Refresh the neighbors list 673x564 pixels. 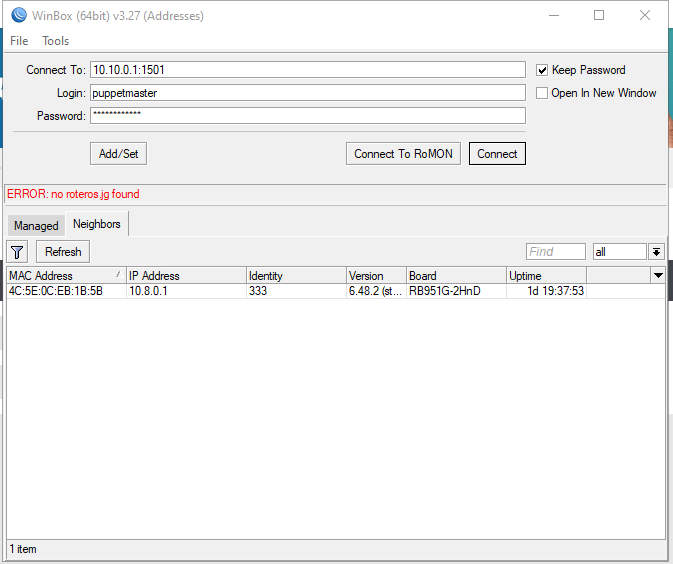63,252
